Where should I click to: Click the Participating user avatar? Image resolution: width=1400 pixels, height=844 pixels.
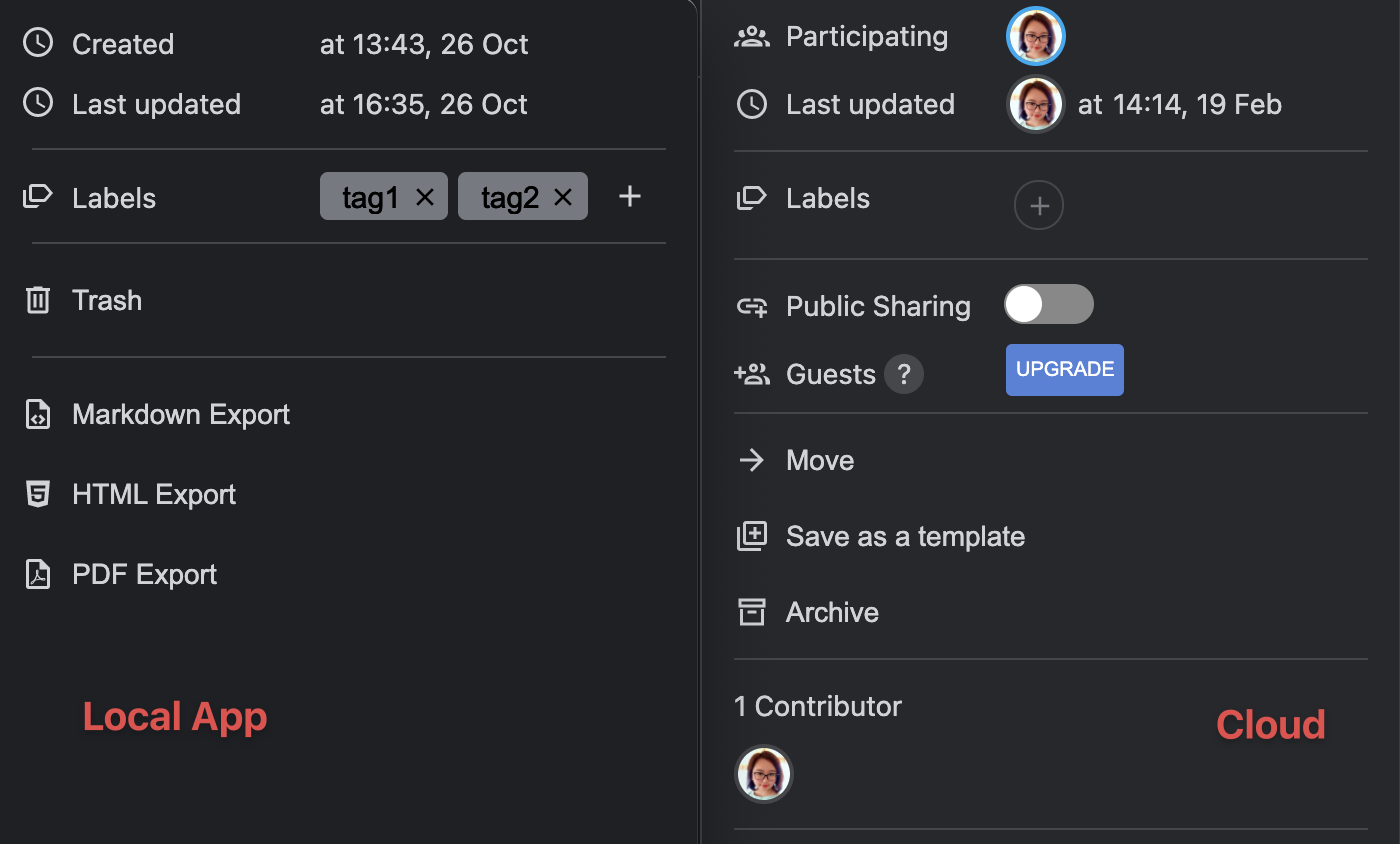point(1035,36)
